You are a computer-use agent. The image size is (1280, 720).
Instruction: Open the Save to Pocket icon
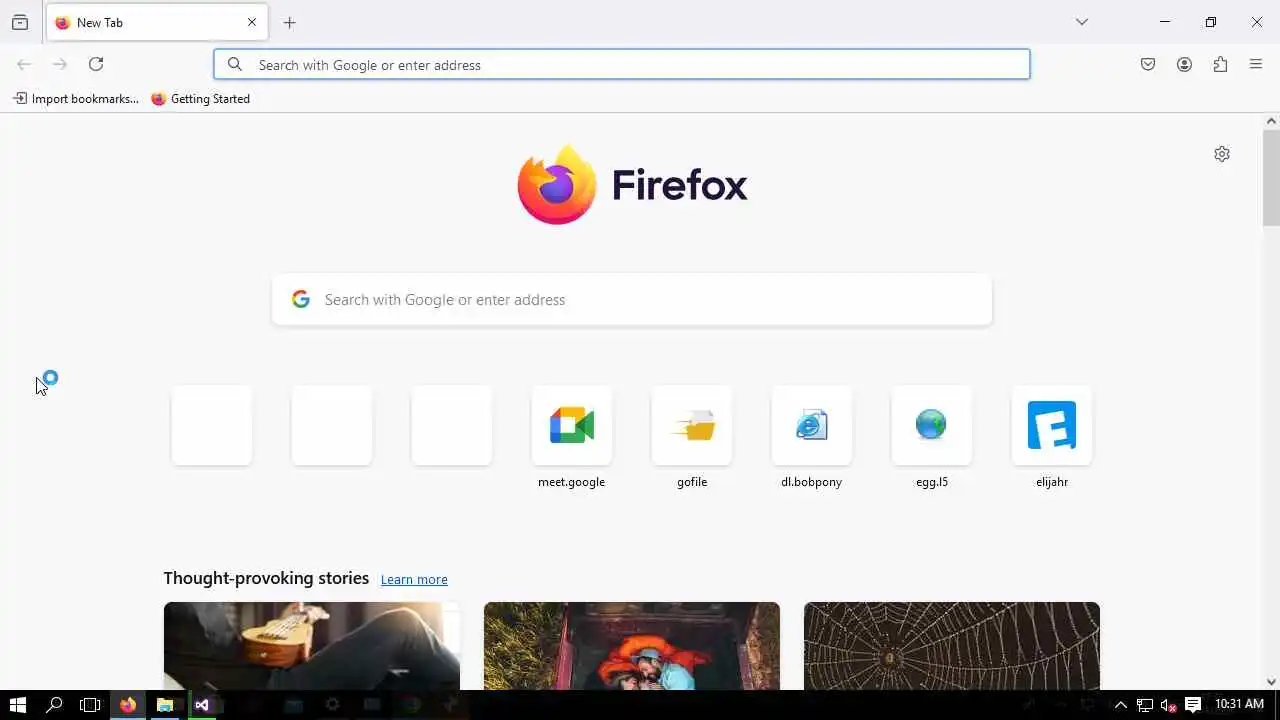click(x=1148, y=64)
